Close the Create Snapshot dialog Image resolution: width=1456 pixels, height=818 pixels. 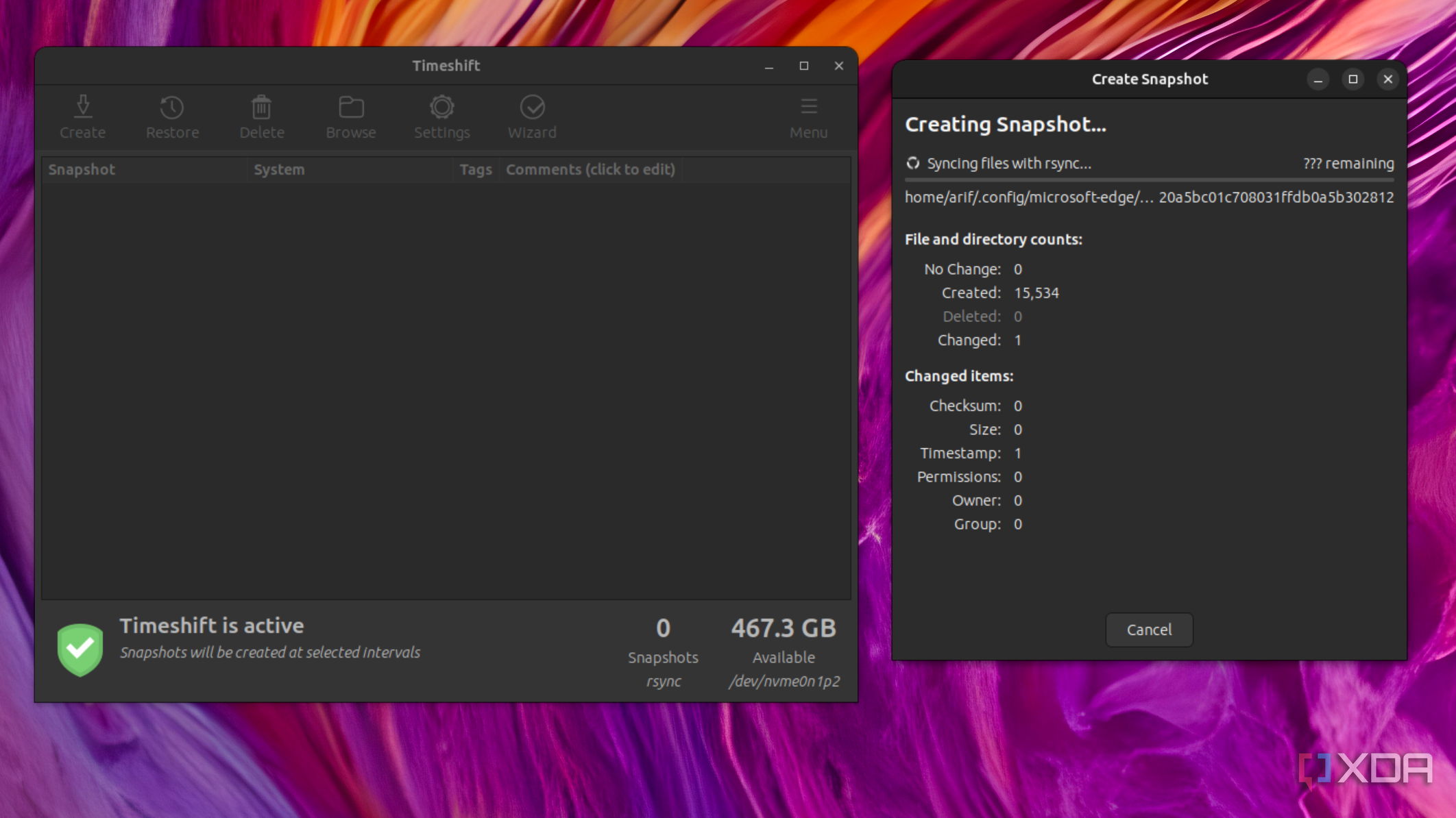click(x=1388, y=79)
